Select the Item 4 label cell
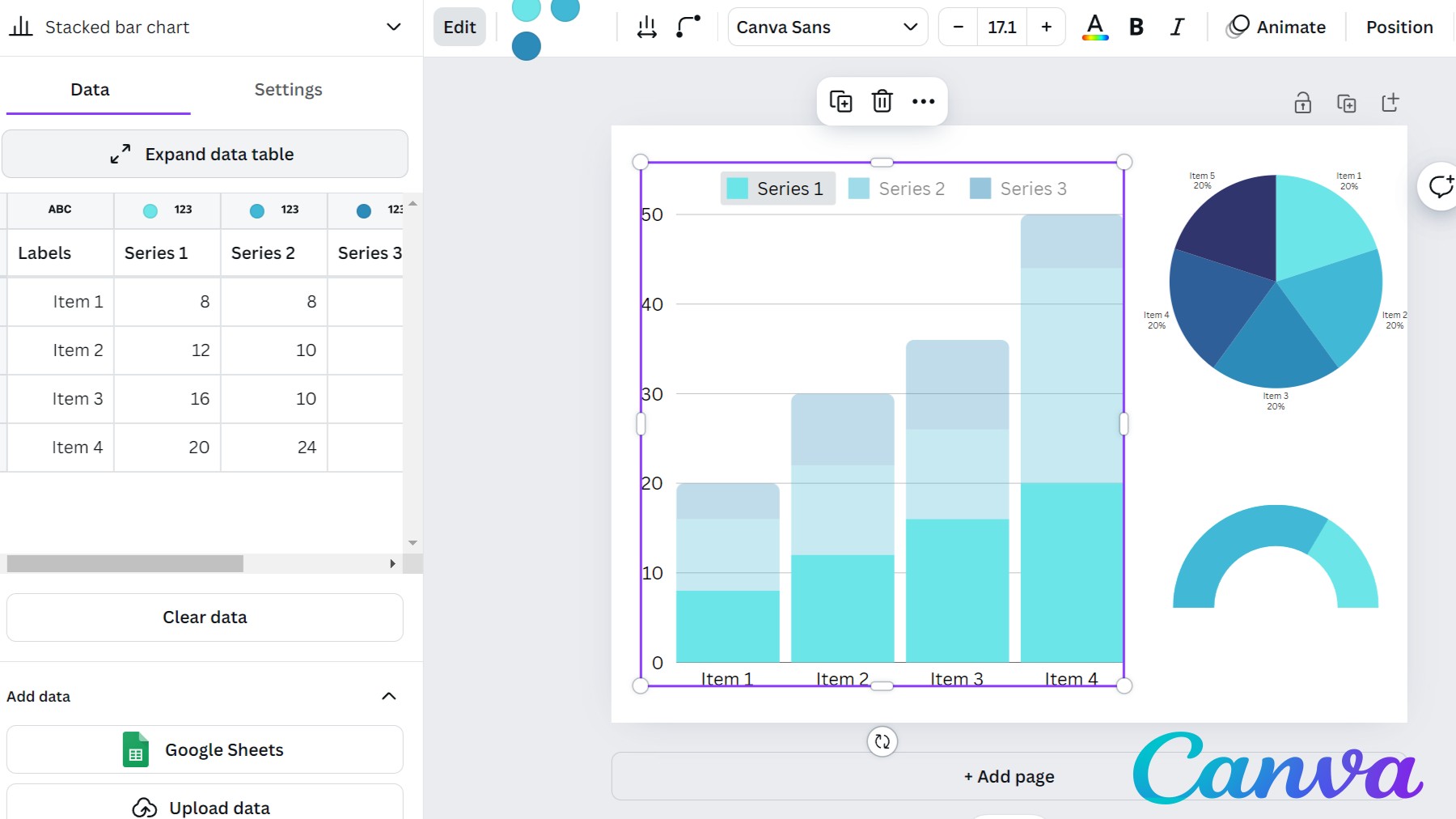Image resolution: width=1456 pixels, height=819 pixels. point(61,448)
